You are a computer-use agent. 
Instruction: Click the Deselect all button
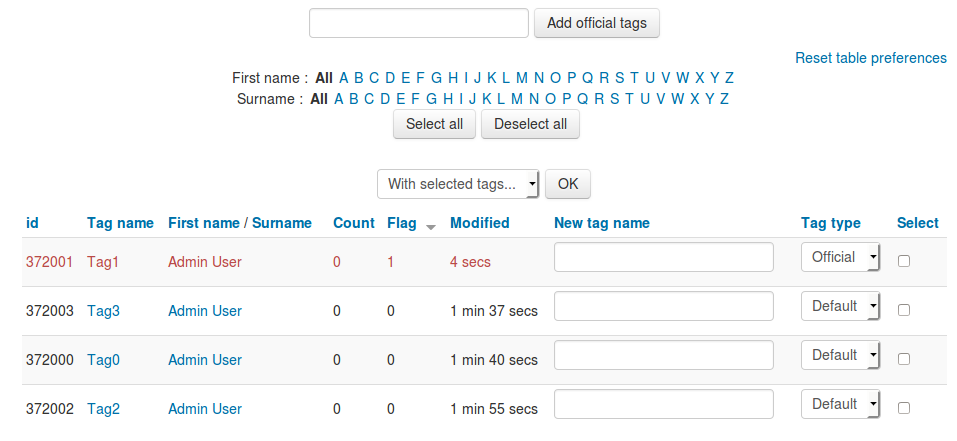(x=530, y=124)
